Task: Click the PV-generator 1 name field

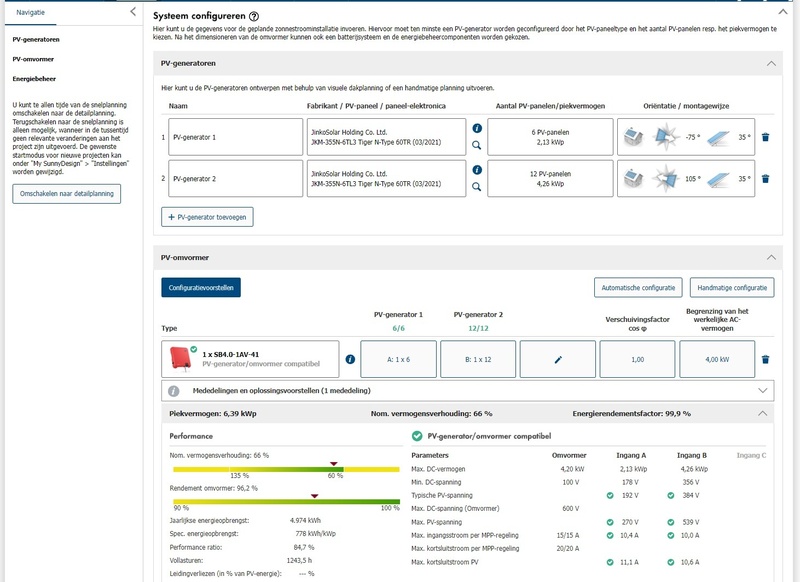Action: coord(232,137)
